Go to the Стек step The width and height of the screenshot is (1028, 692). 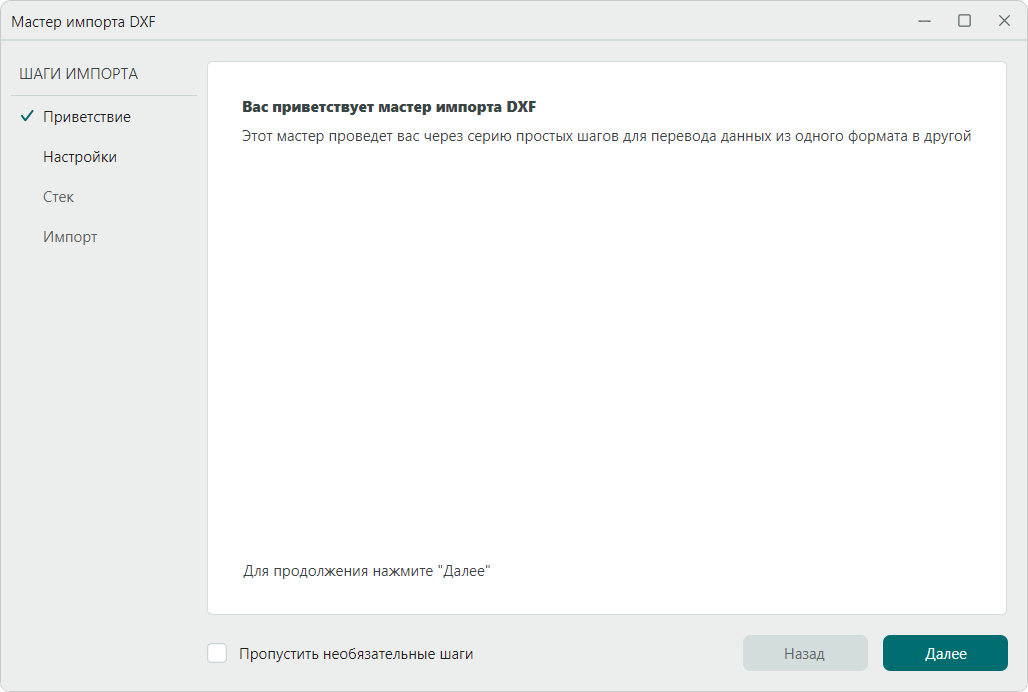[x=58, y=197]
